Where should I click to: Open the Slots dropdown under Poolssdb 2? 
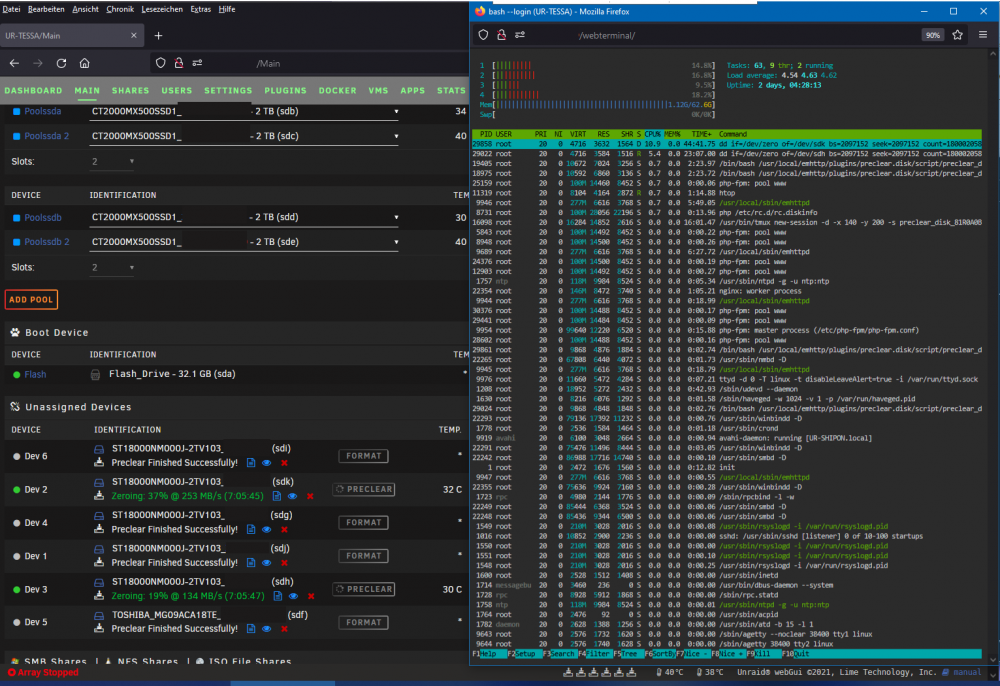click(x=112, y=268)
